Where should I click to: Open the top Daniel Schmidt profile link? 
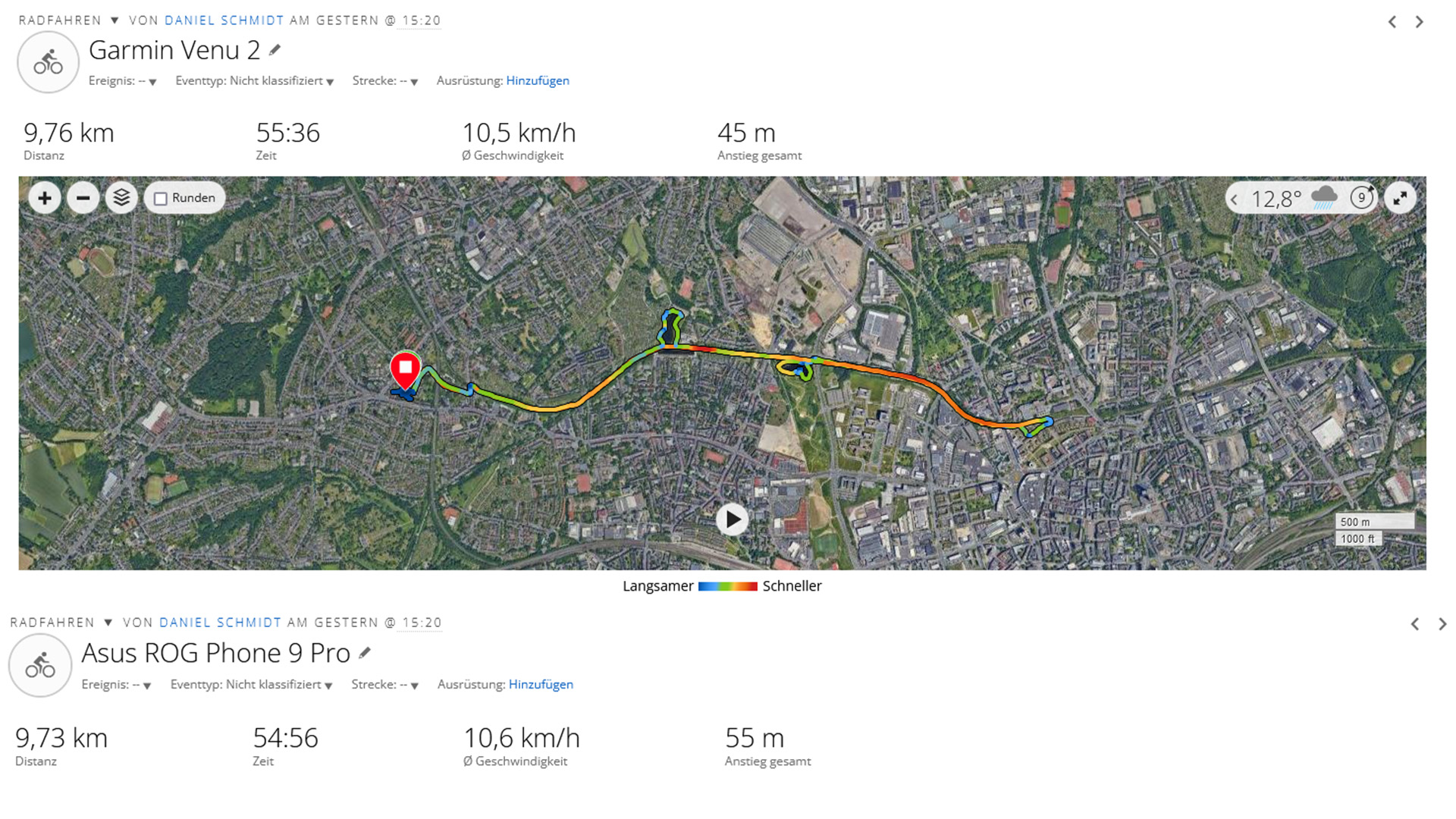[x=224, y=20]
